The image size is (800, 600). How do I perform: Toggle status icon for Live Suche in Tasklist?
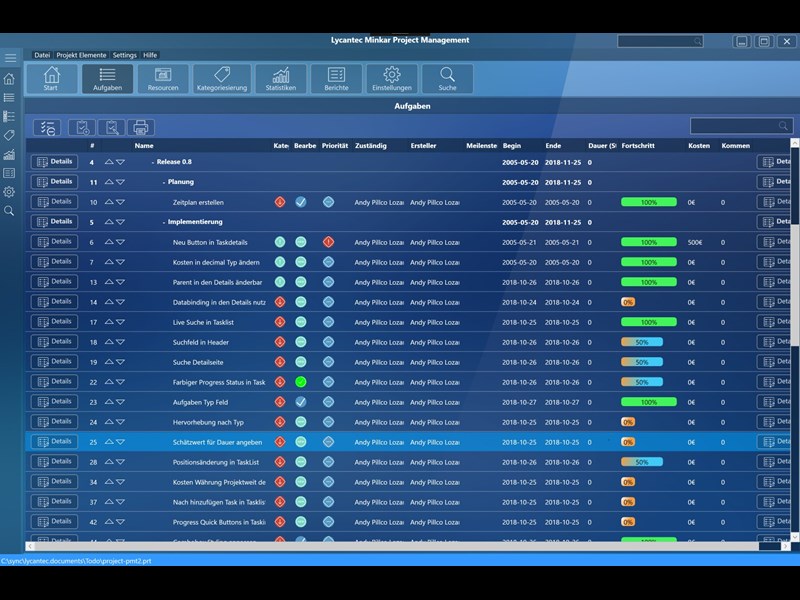[301, 322]
